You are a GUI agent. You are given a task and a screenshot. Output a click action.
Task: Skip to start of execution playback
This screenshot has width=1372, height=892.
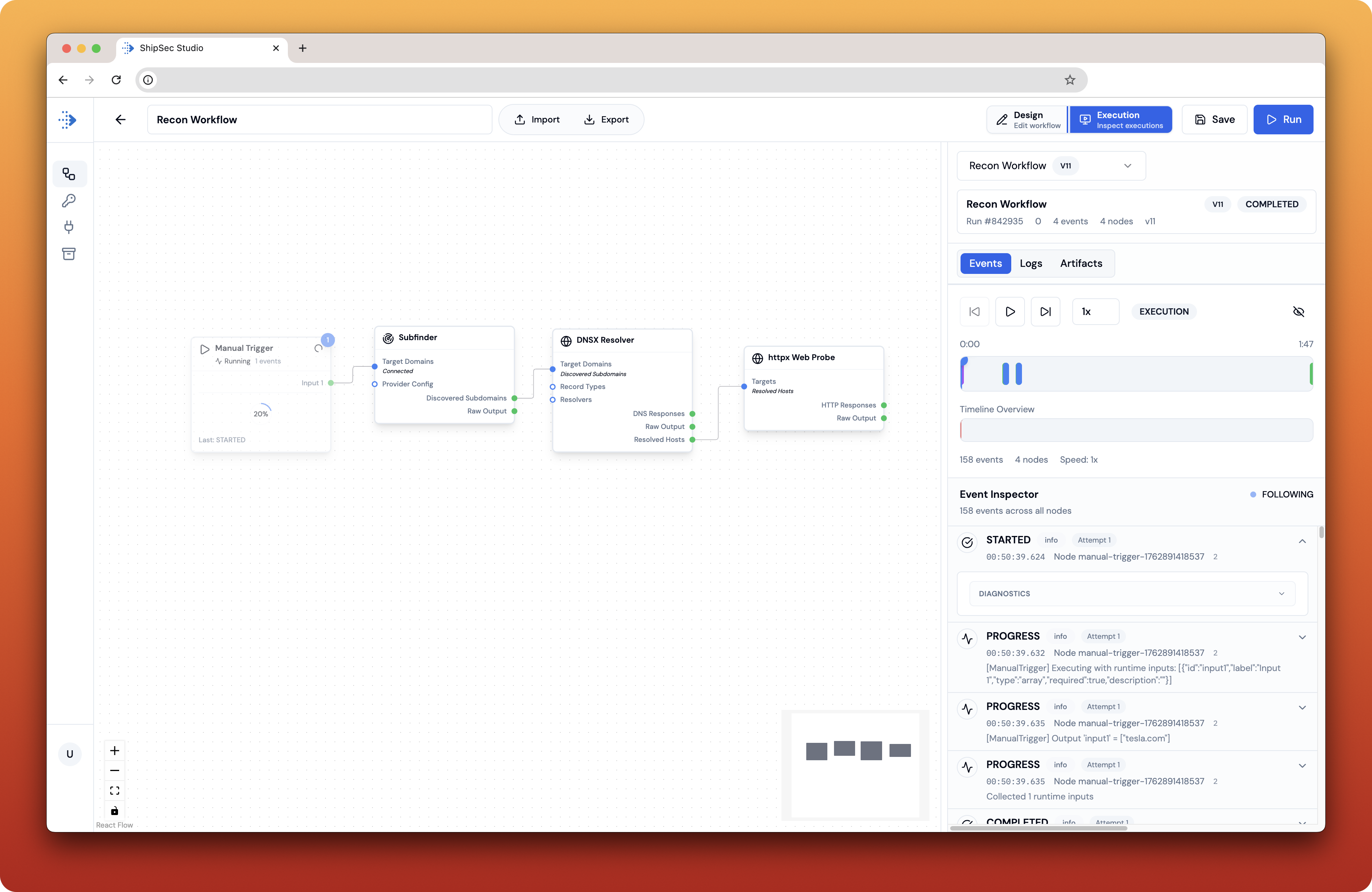point(974,311)
